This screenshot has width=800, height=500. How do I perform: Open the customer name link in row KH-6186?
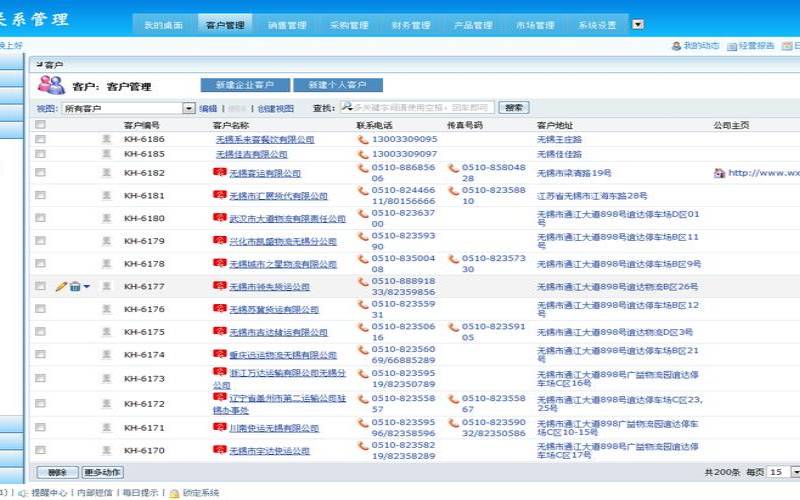click(265, 139)
